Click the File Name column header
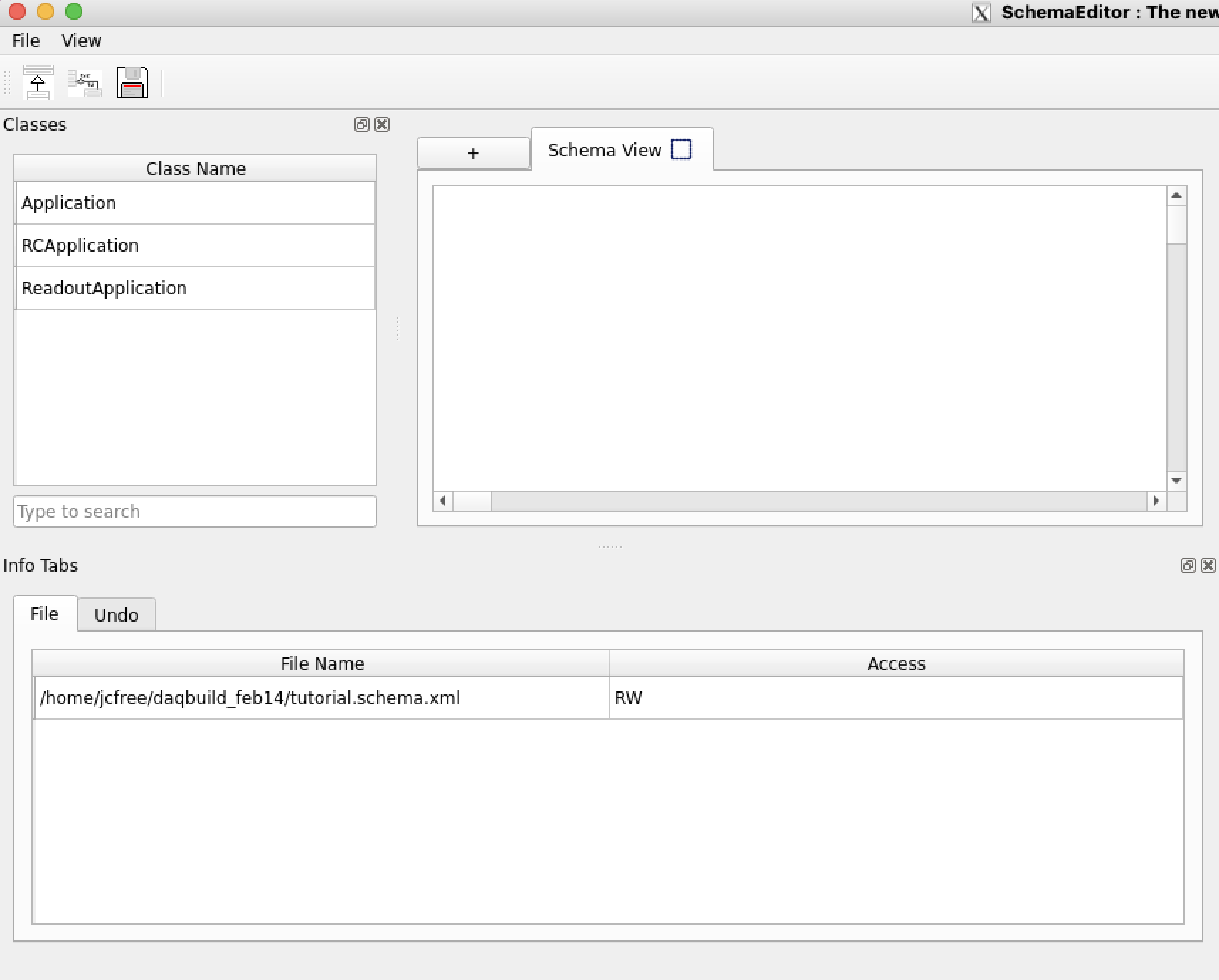This screenshot has width=1219, height=980. [321, 664]
